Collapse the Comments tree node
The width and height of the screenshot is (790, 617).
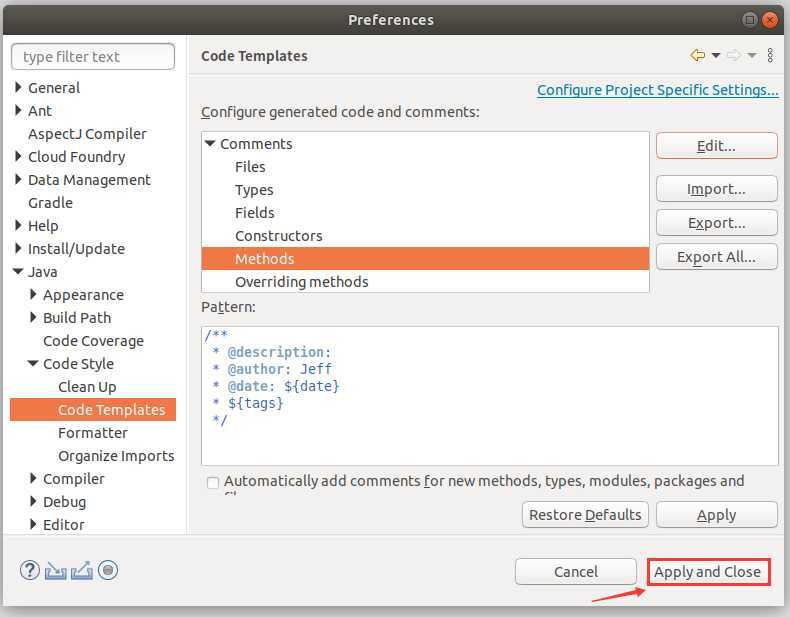[210, 144]
